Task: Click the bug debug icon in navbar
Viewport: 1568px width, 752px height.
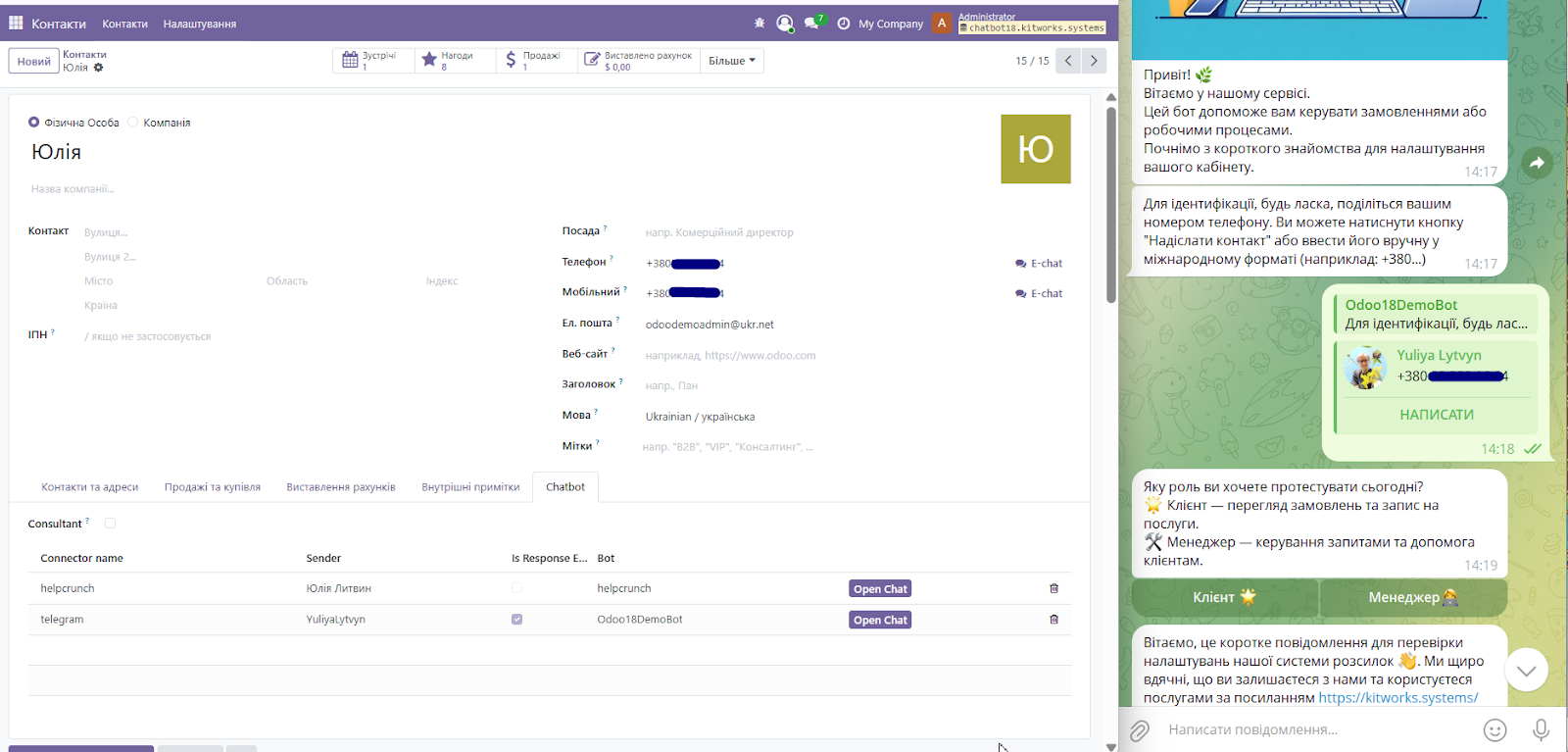Action: pyautogui.click(x=759, y=23)
